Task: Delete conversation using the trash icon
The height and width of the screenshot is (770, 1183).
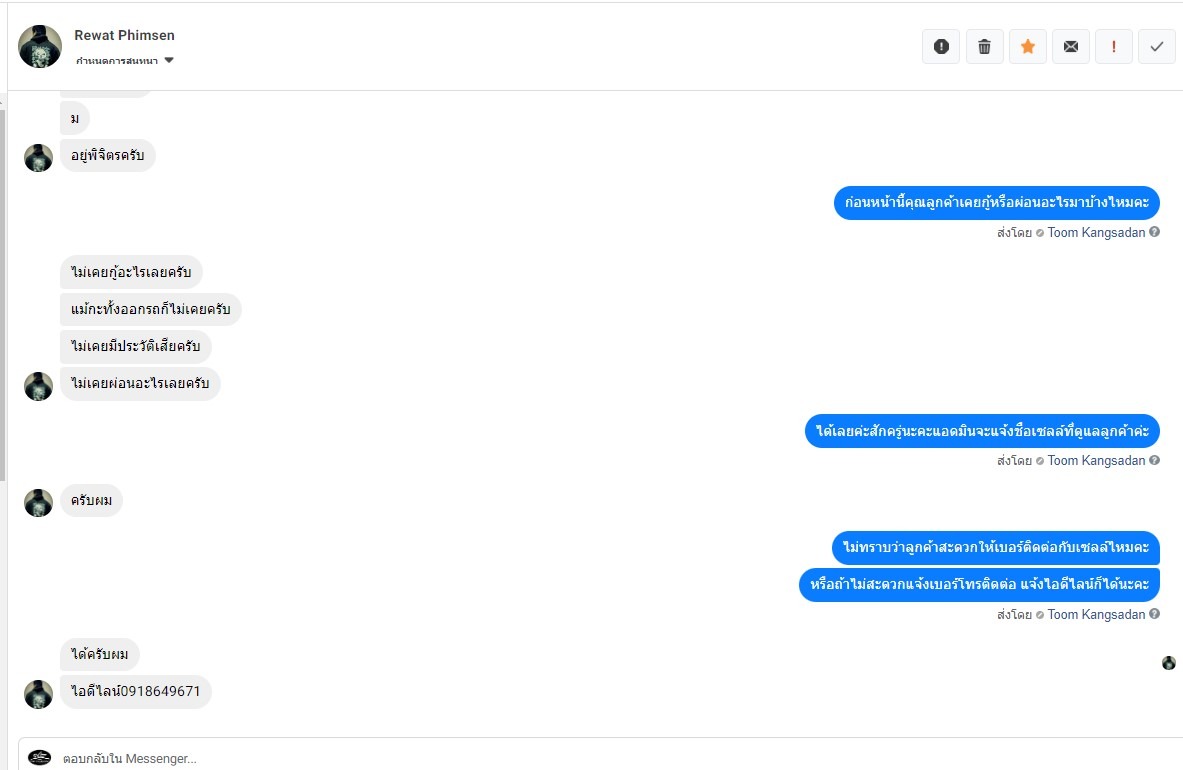Action: [984, 46]
